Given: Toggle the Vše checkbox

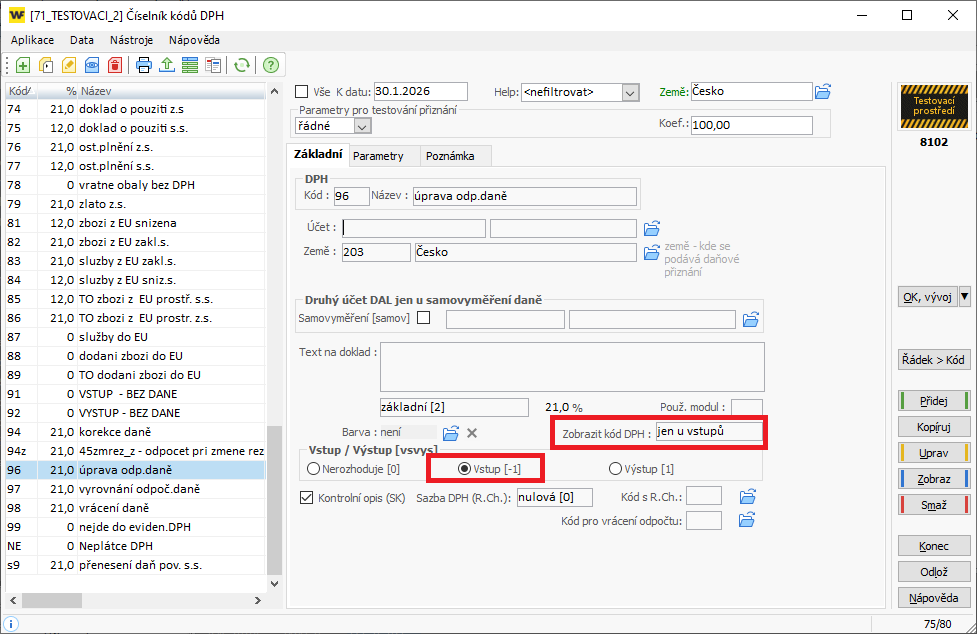Looking at the screenshot, I should click(302, 92).
